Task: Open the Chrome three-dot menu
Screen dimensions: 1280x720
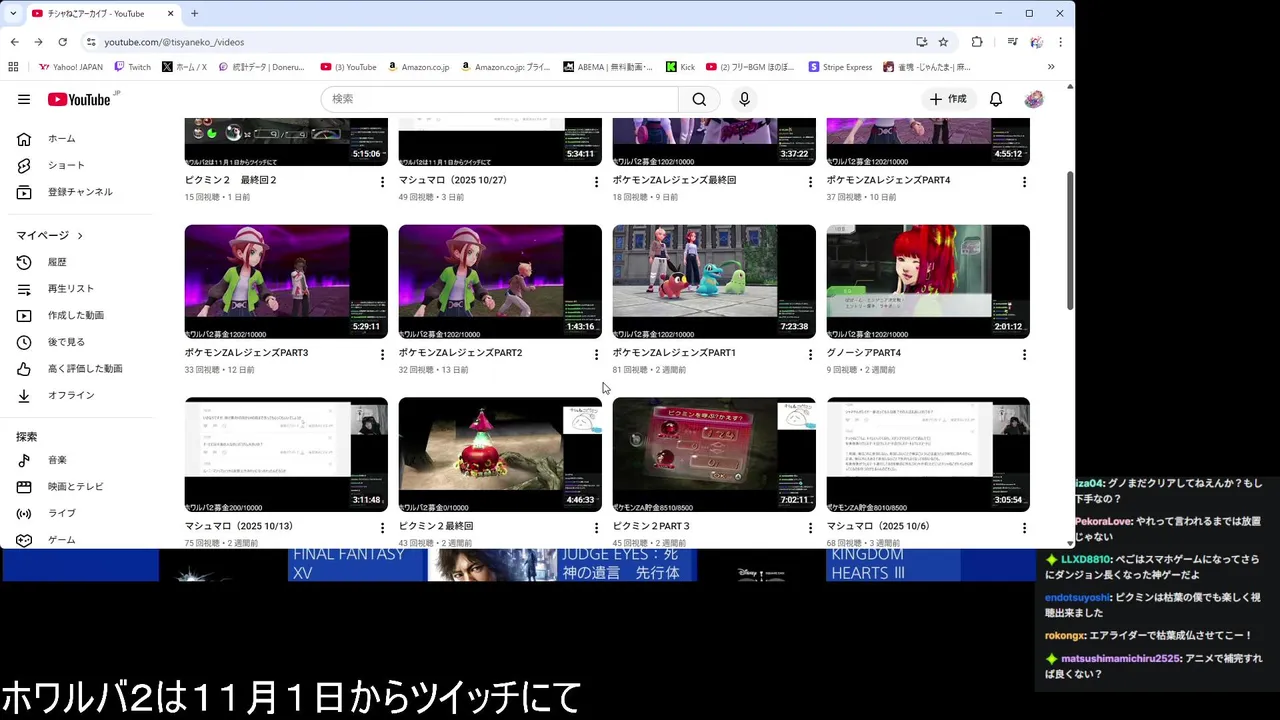Action: tap(1060, 42)
